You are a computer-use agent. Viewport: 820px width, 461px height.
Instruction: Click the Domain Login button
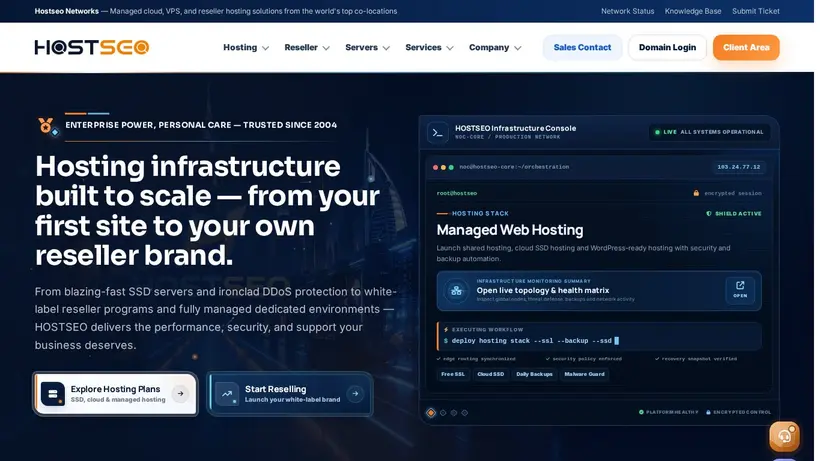(667, 48)
